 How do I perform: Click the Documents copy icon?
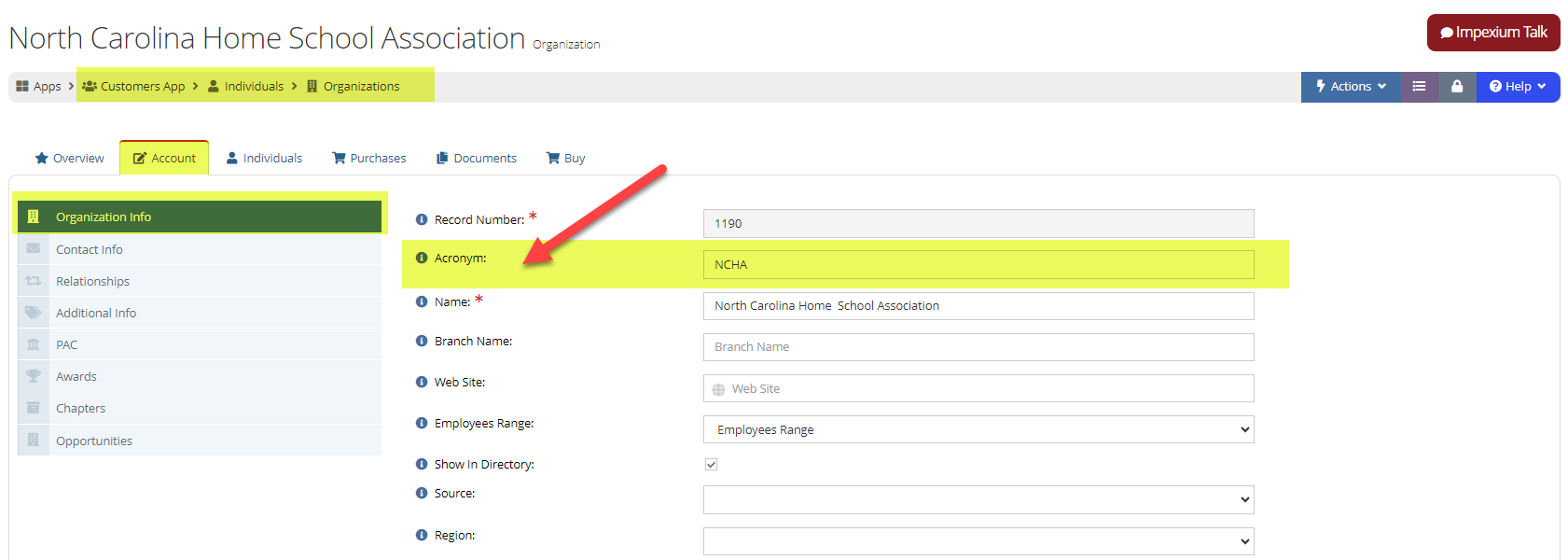click(442, 158)
